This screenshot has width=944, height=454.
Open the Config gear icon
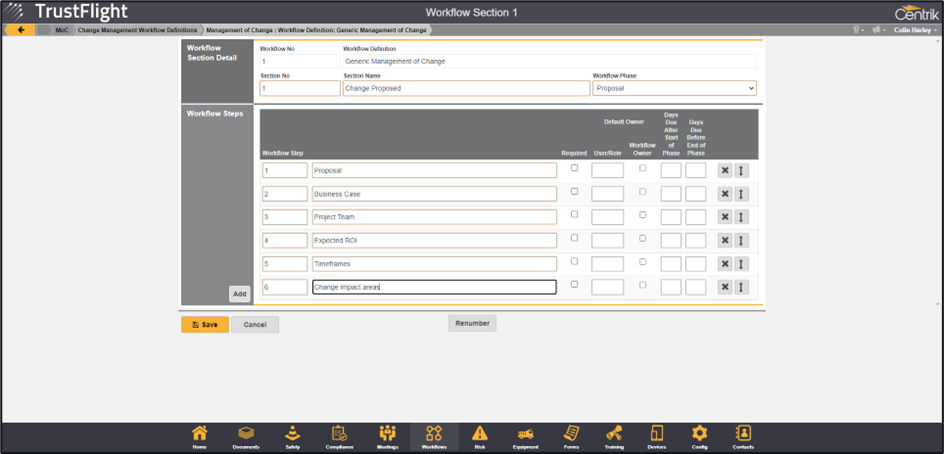point(700,435)
